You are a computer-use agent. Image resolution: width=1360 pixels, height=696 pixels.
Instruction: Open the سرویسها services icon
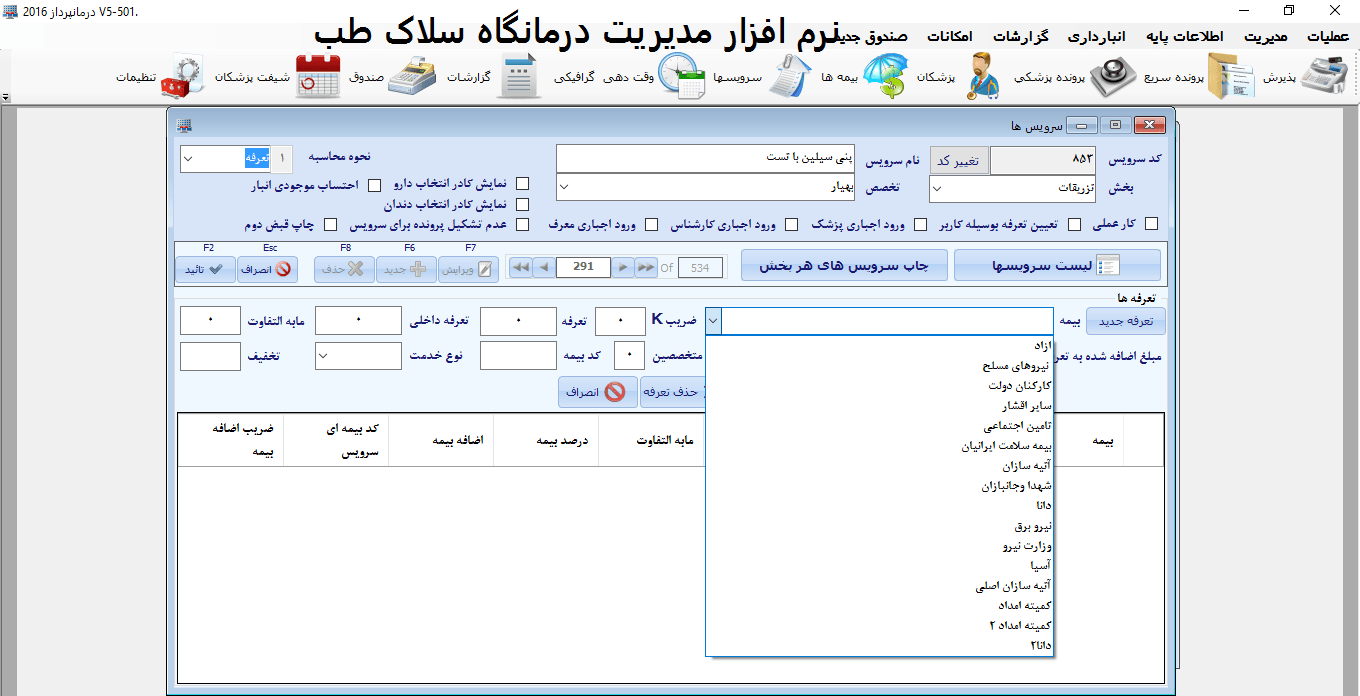[792, 77]
